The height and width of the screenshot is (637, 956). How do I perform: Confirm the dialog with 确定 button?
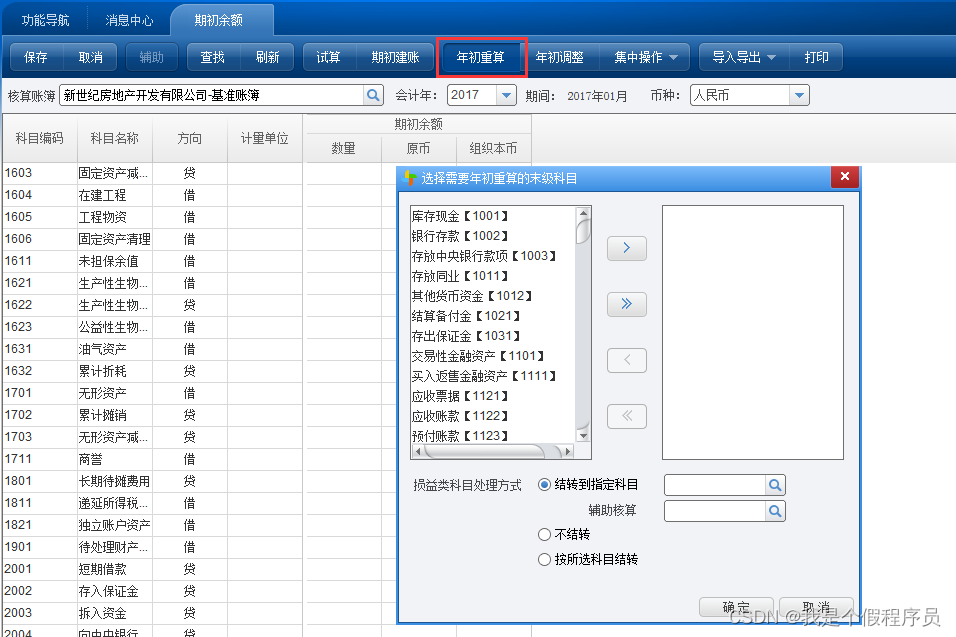tap(736, 607)
